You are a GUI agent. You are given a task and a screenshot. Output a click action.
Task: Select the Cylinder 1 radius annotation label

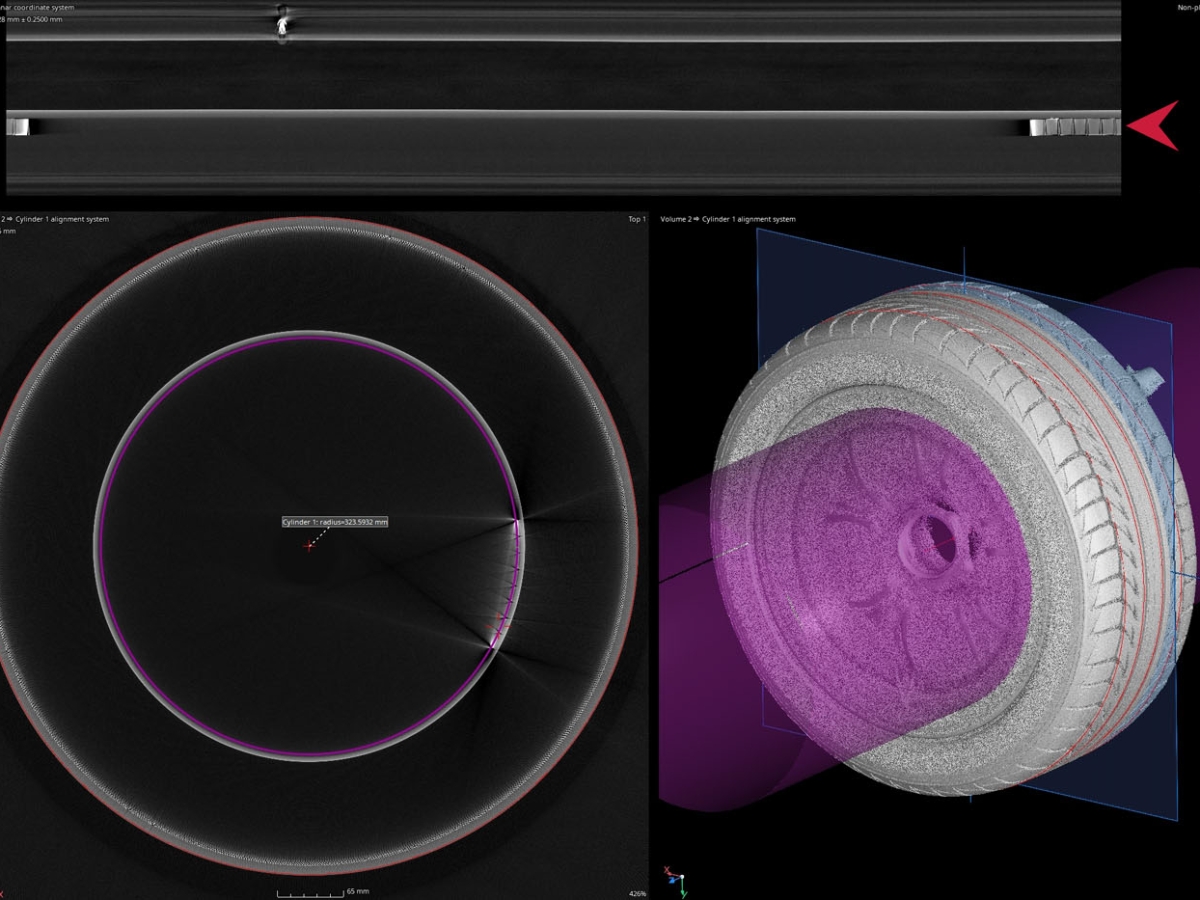pyautogui.click(x=333, y=521)
